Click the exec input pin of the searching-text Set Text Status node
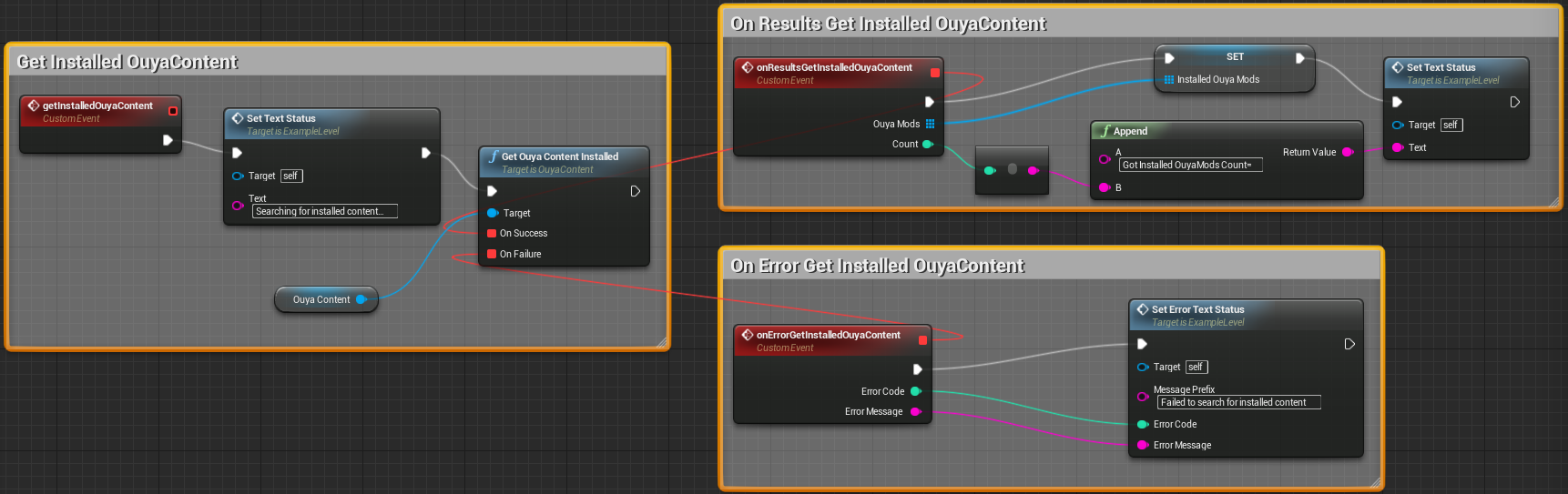Viewport: 1568px width, 494px height. pyautogui.click(x=237, y=153)
